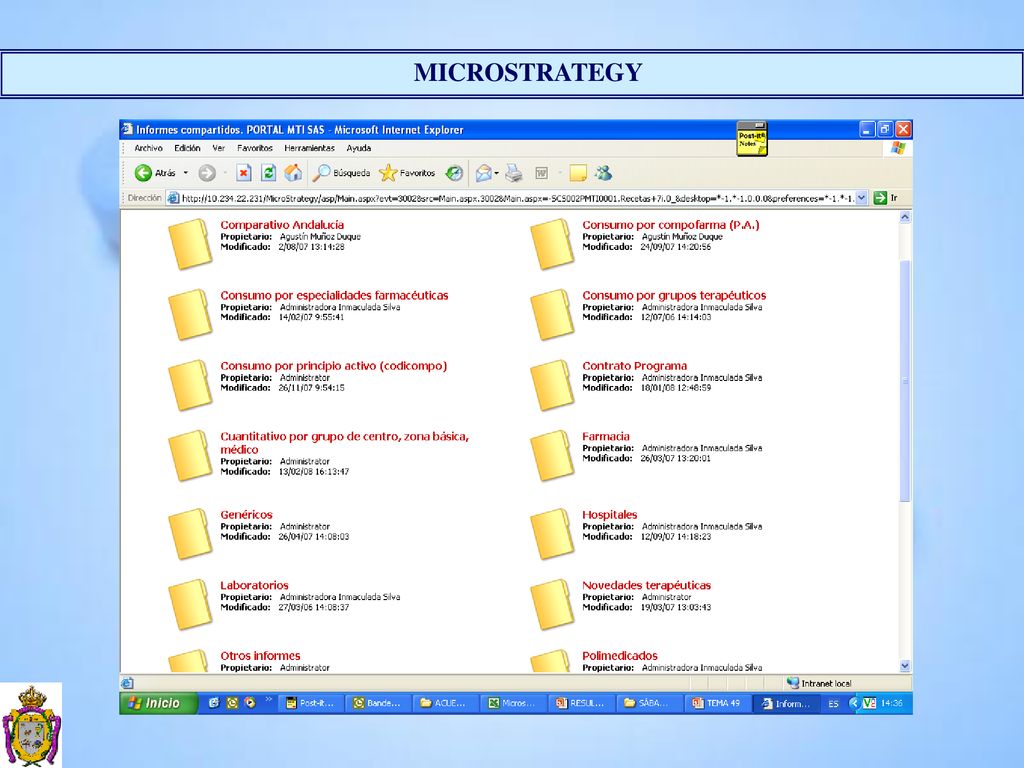Refresh the page with green arrows icon
1024x768 pixels.
(x=268, y=173)
